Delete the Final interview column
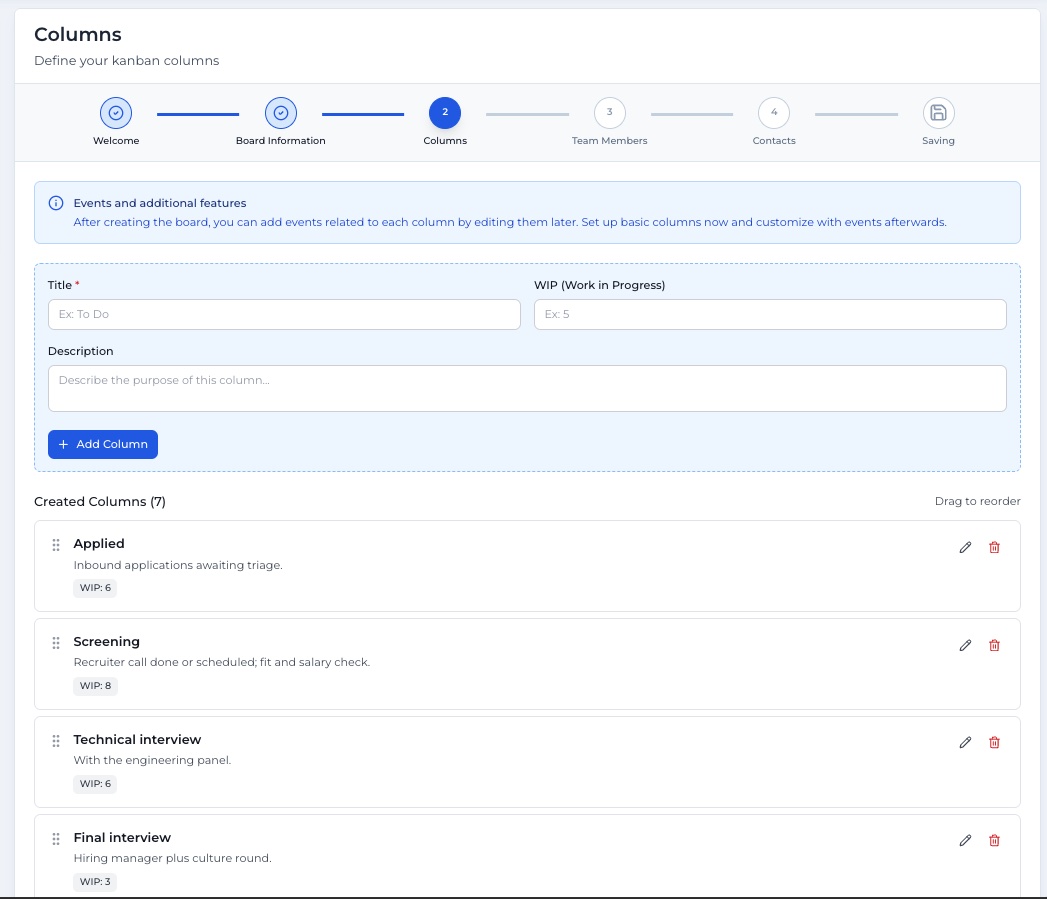 coord(994,840)
